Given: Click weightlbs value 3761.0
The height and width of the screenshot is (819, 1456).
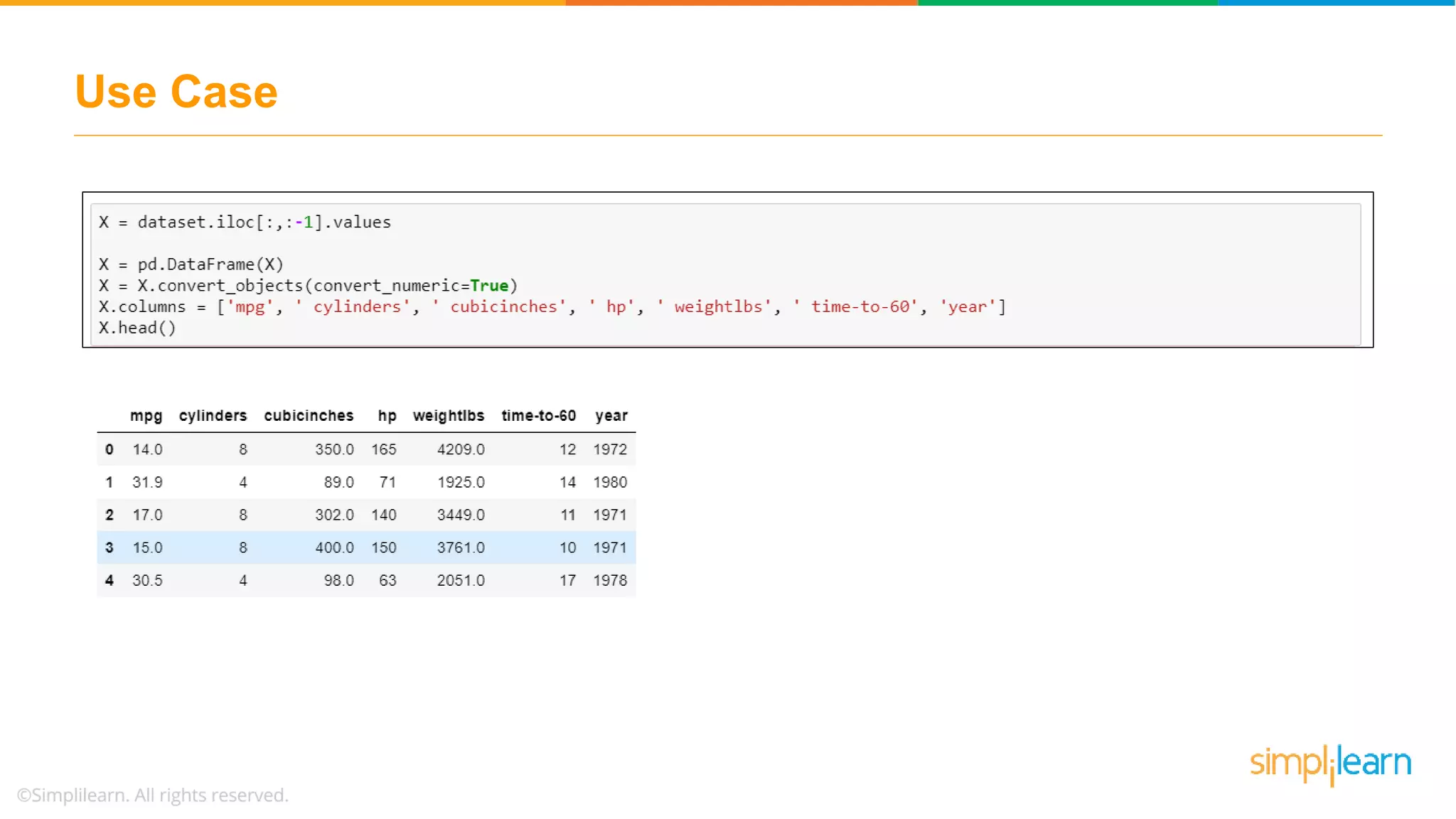Looking at the screenshot, I should [x=461, y=547].
